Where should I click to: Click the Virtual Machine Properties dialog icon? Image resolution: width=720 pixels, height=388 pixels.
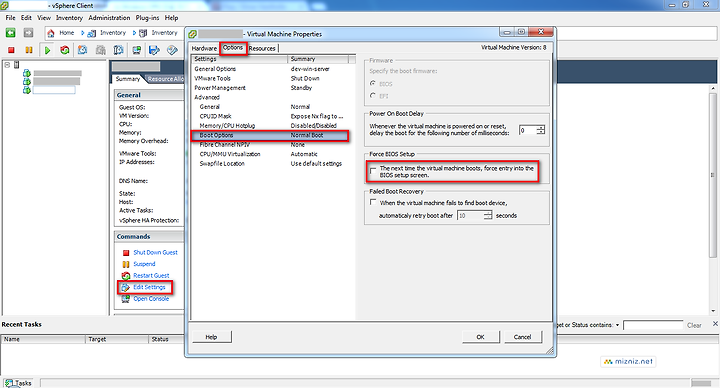pos(193,34)
